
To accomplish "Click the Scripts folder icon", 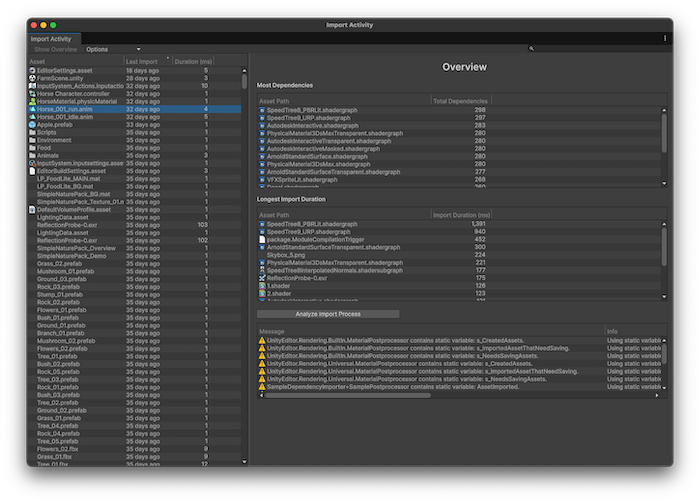I will point(32,133).
